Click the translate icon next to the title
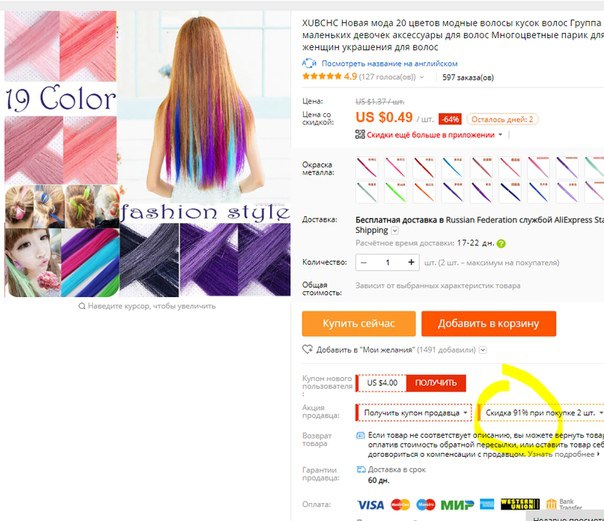Image resolution: width=604 pixels, height=521 pixels. click(x=309, y=63)
